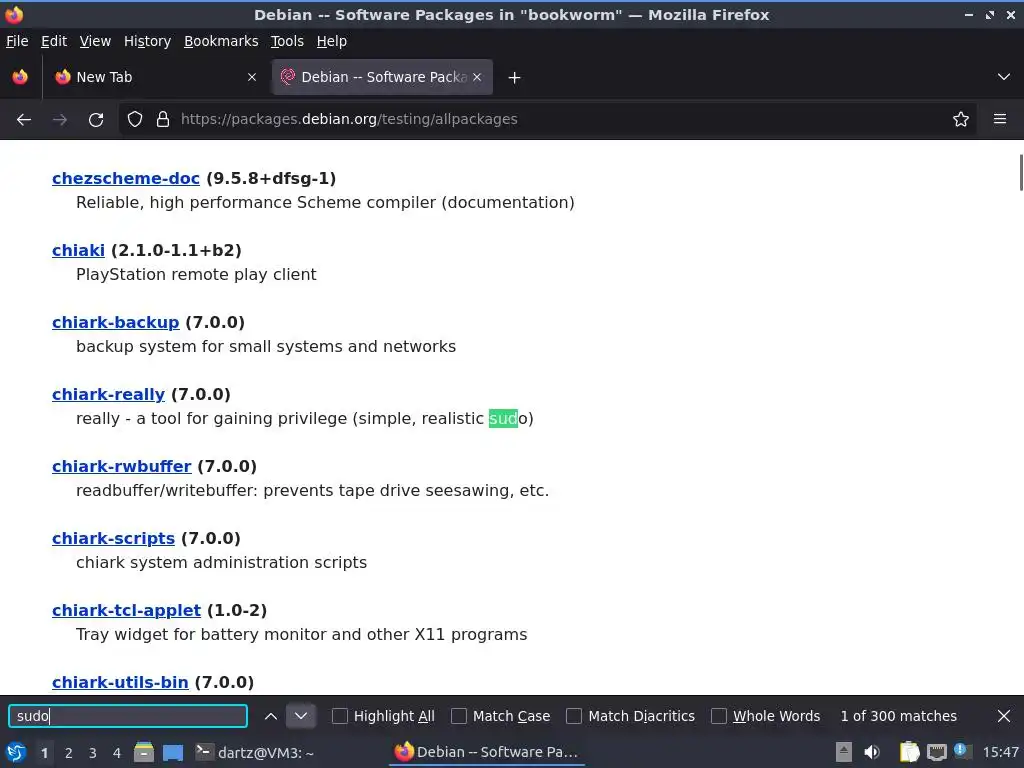Screen dimensions: 1024x768
Task: View site security padlock info
Action: pyautogui.click(x=163, y=119)
